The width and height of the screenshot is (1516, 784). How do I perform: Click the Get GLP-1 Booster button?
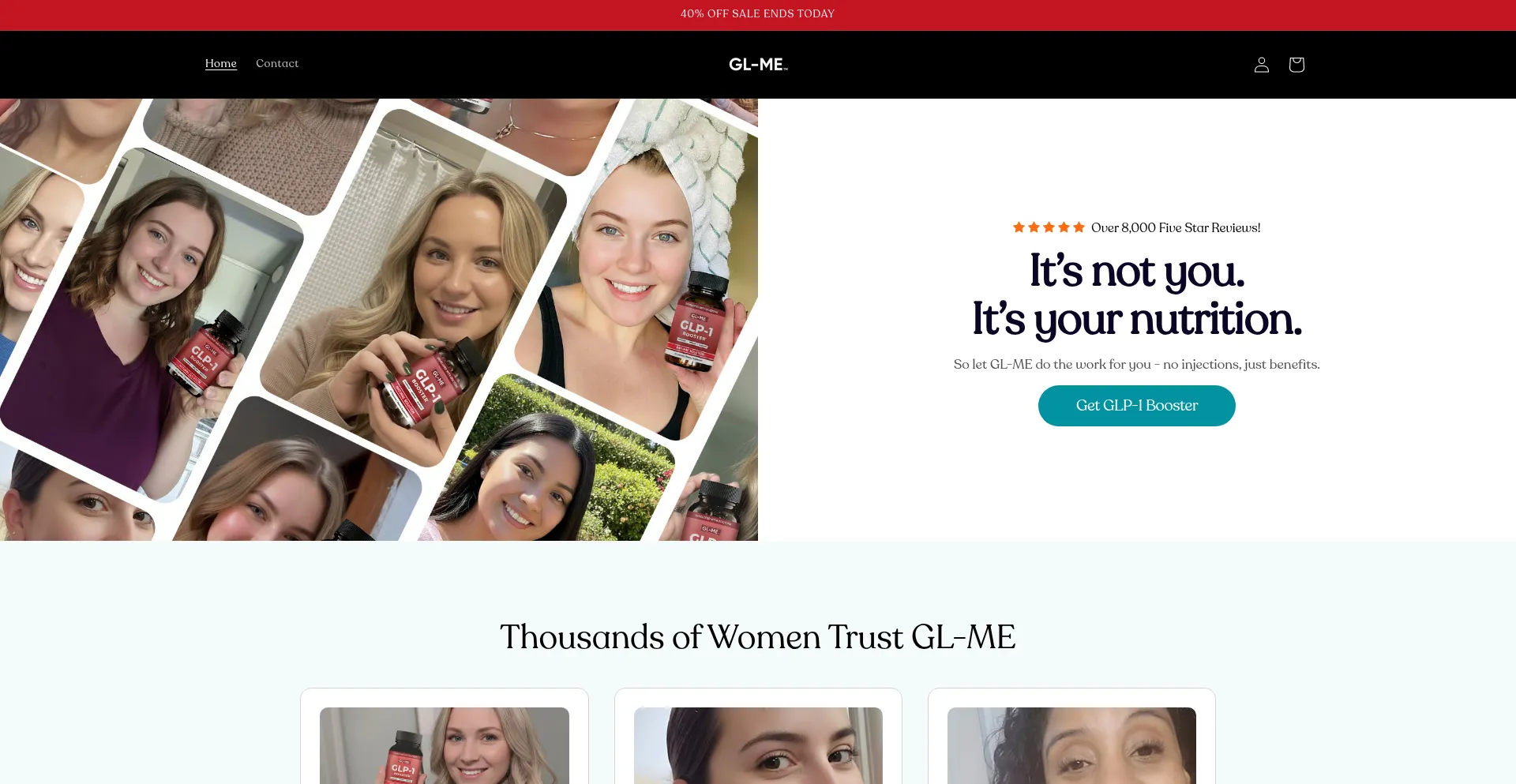tap(1136, 406)
